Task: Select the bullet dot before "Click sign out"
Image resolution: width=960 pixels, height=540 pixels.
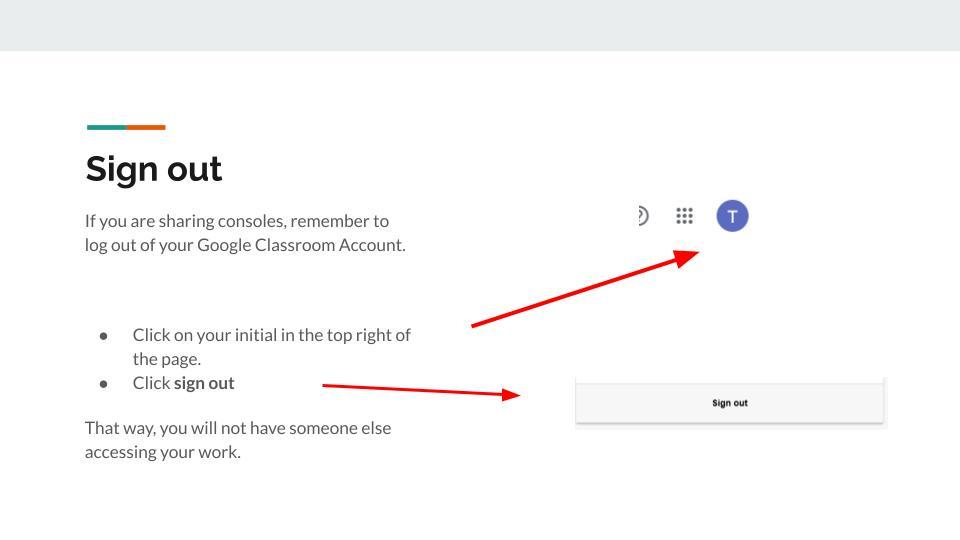Action: click(104, 384)
